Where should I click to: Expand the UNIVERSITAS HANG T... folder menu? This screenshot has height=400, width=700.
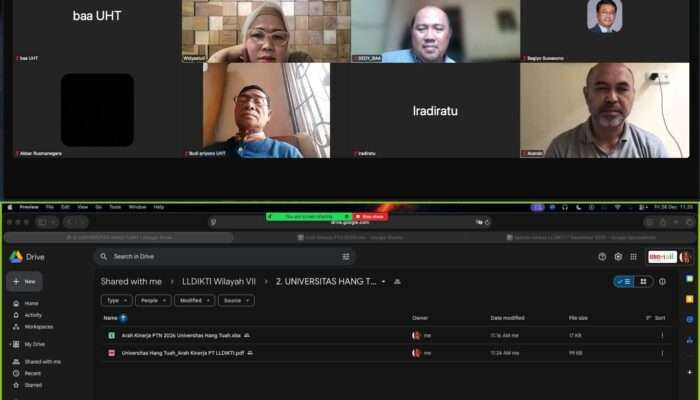(x=384, y=282)
